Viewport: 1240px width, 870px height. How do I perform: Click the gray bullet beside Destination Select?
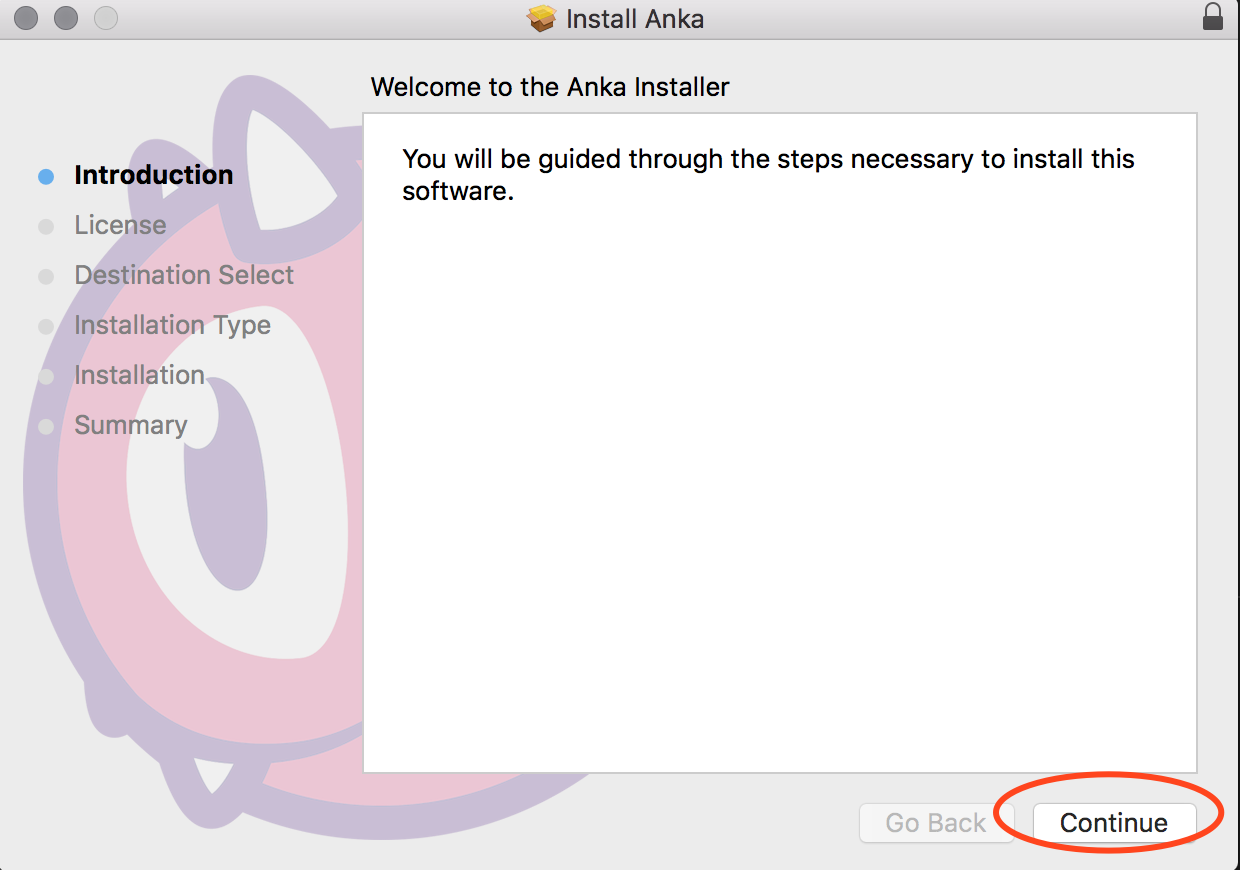[x=46, y=276]
